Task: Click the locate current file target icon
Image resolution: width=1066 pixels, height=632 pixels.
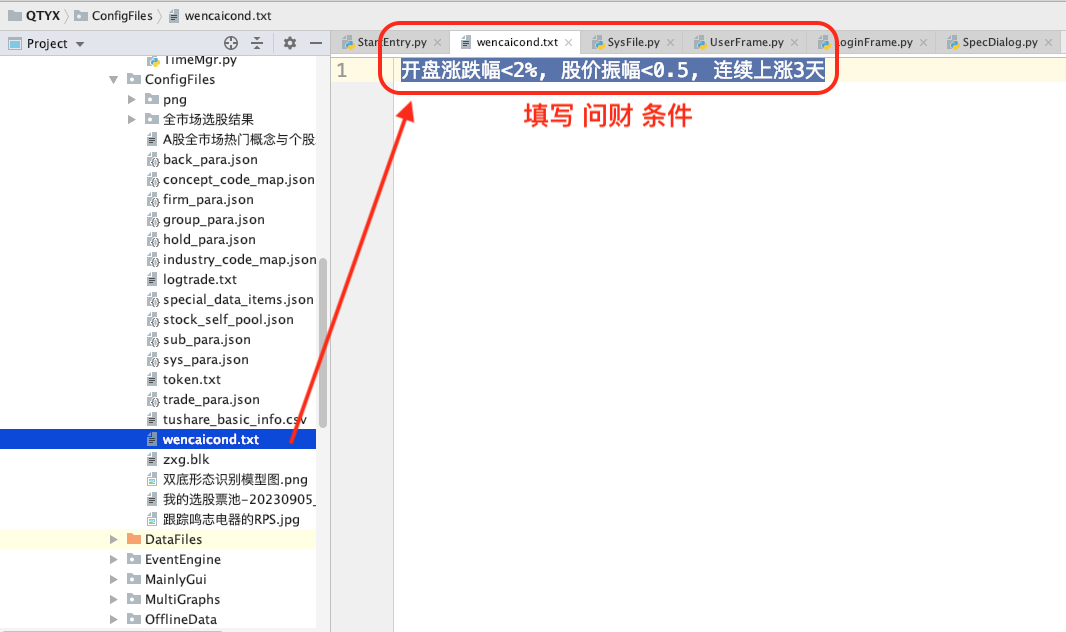Action: tap(231, 43)
